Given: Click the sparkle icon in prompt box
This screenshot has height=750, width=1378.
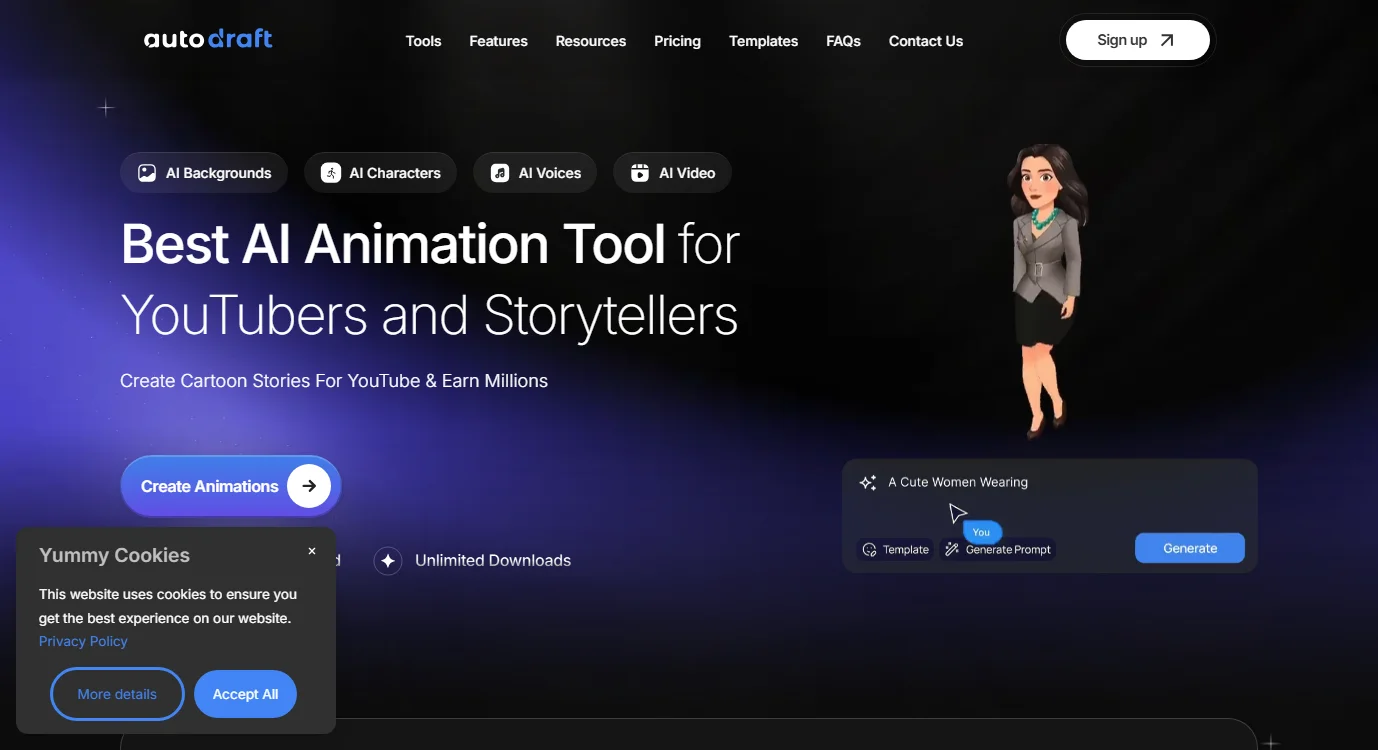Looking at the screenshot, I should [868, 483].
